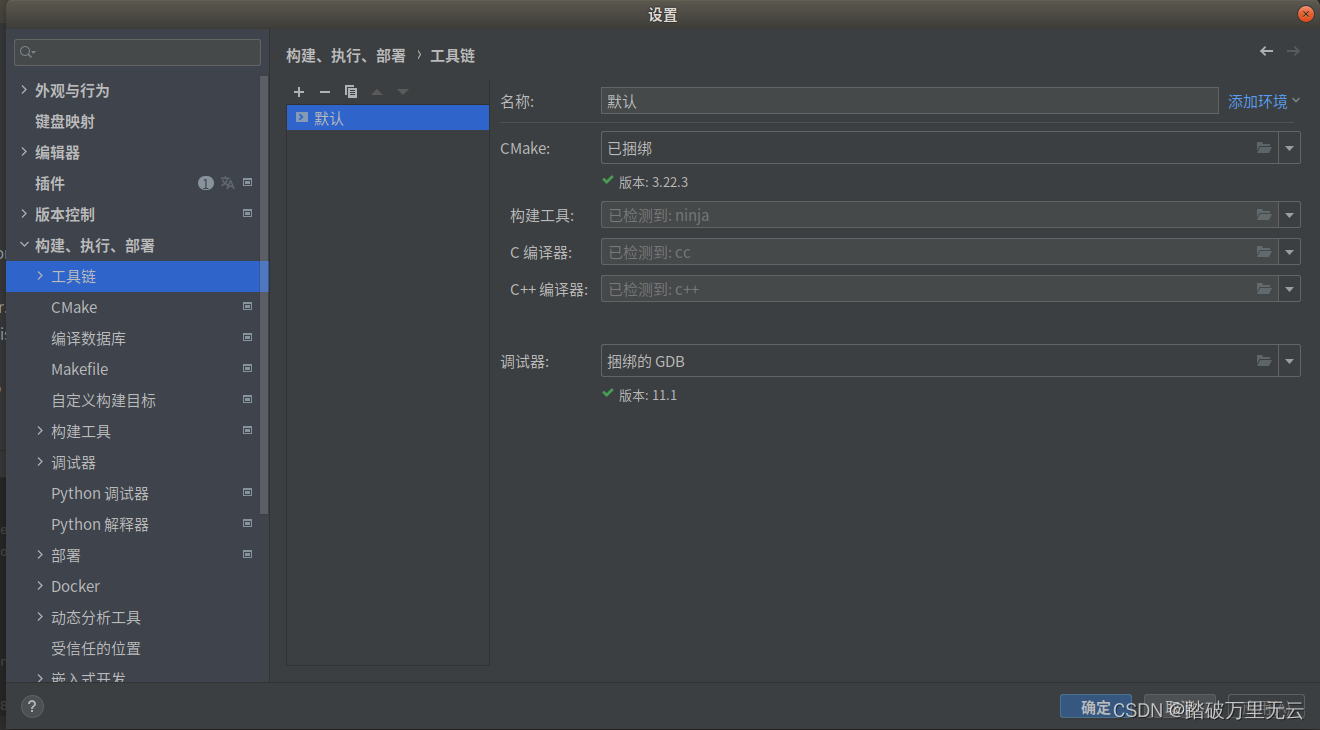Expand 工具链 tree node chevron

tap(40, 276)
